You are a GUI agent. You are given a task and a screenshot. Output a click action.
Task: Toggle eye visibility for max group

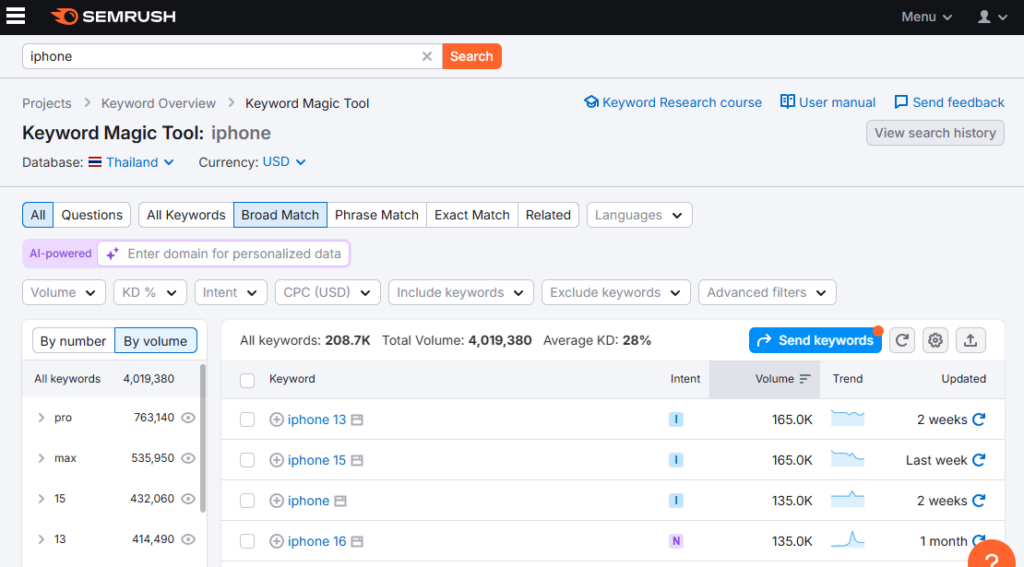[x=188, y=458]
